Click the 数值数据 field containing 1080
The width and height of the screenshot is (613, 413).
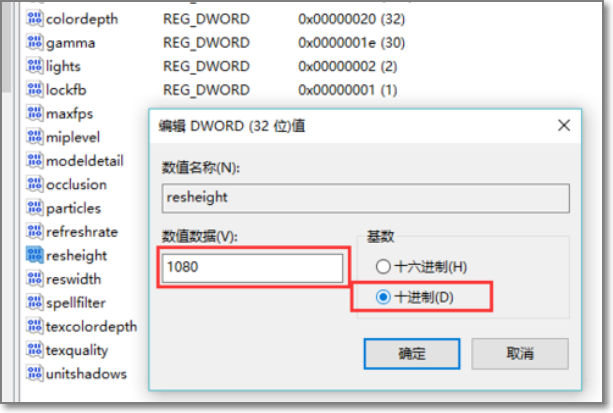point(252,268)
